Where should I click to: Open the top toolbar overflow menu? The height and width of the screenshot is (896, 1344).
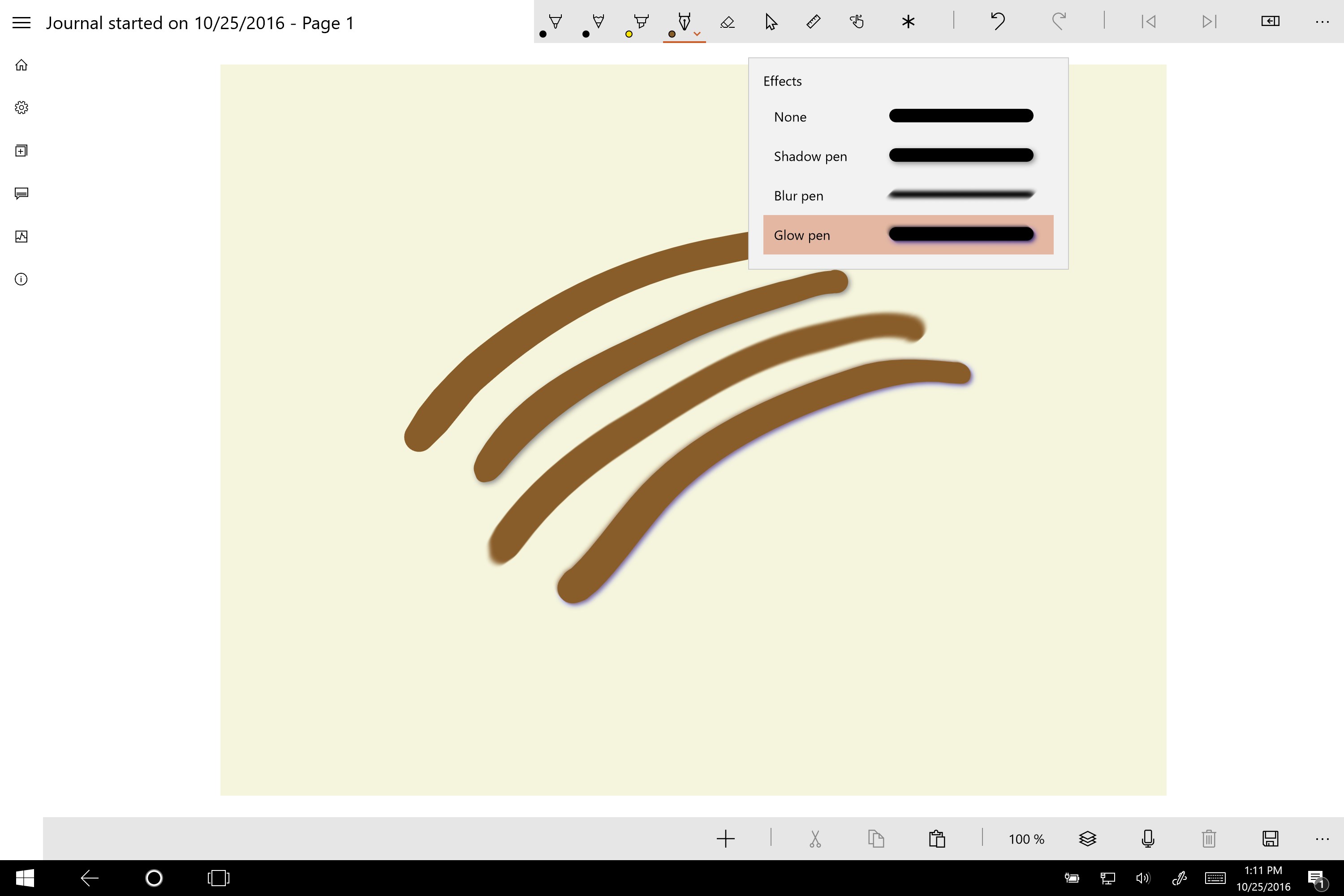(x=1322, y=22)
